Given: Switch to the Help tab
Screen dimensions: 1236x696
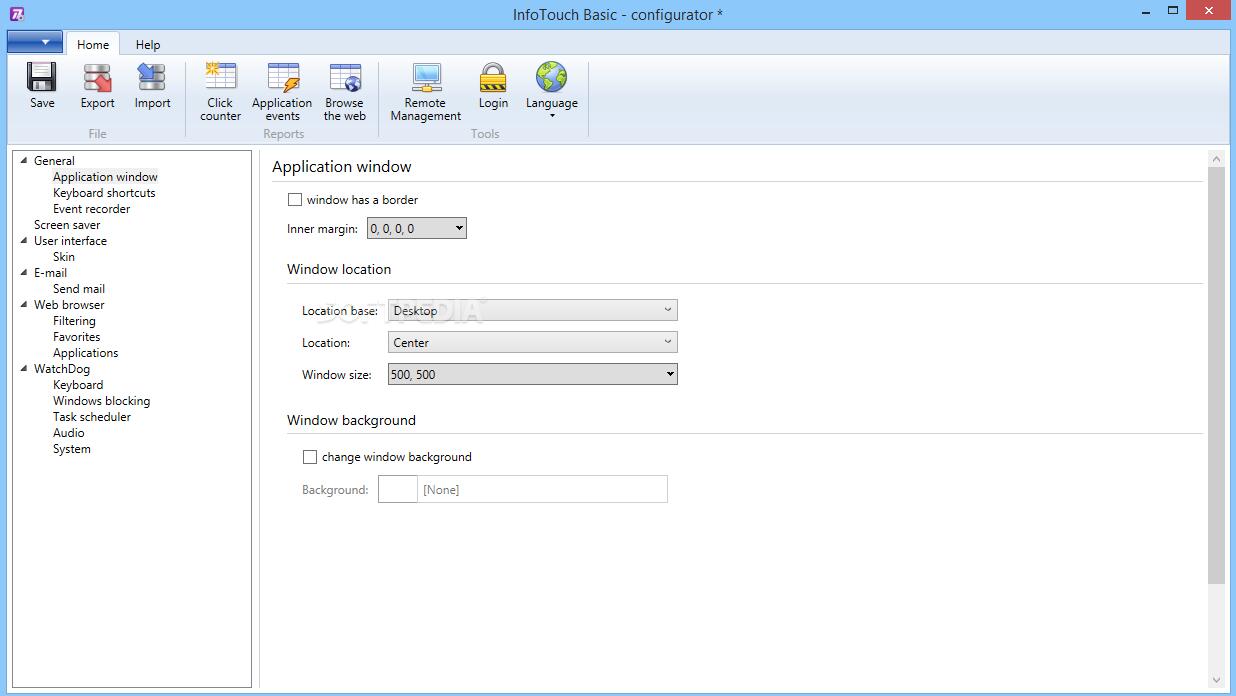Looking at the screenshot, I should (147, 44).
